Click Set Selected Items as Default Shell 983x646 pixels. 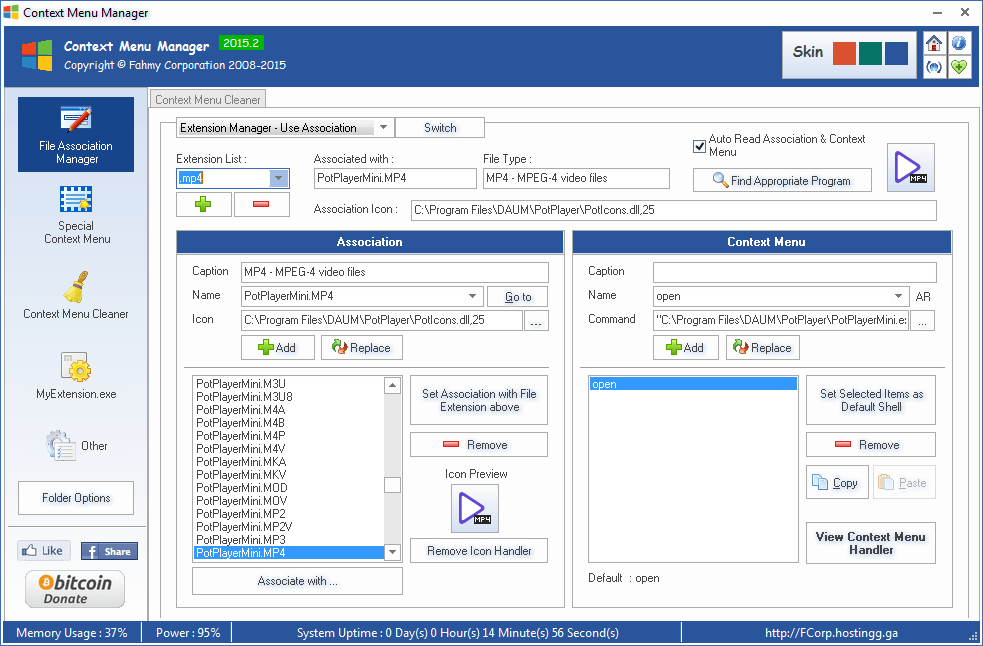[x=871, y=400]
